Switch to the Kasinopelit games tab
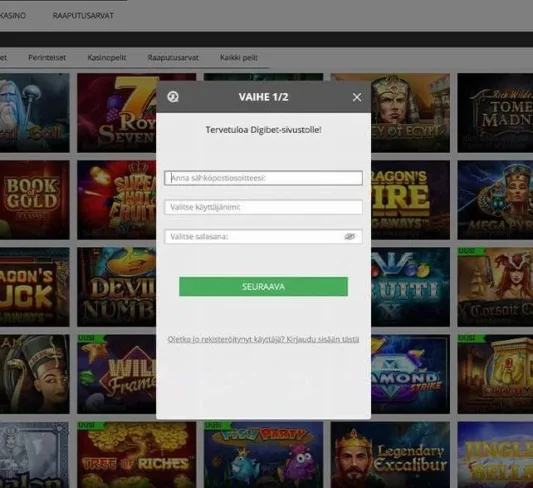 (x=107, y=58)
